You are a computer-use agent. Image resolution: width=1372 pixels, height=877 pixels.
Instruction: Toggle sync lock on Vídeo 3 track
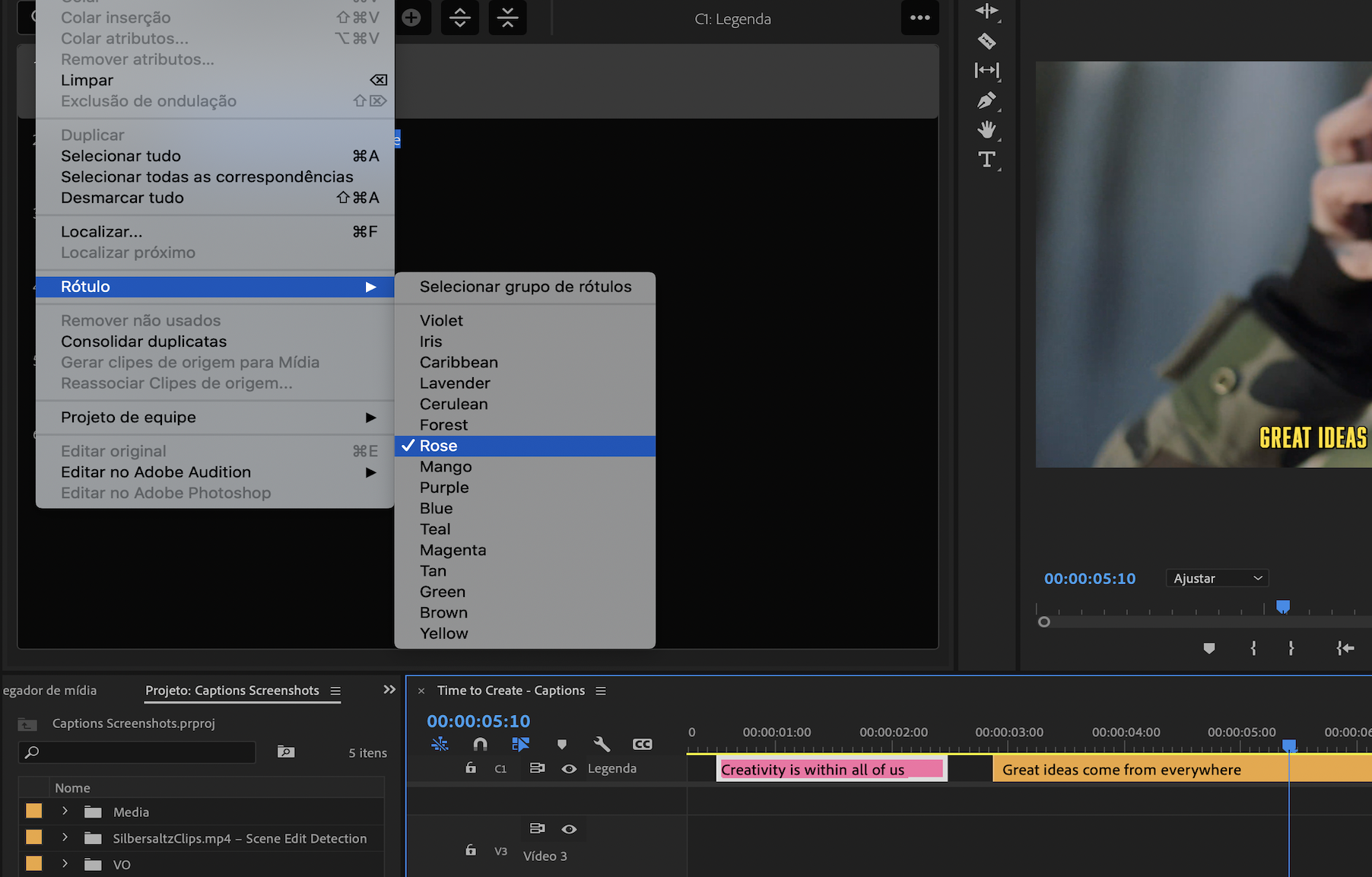[x=537, y=828]
